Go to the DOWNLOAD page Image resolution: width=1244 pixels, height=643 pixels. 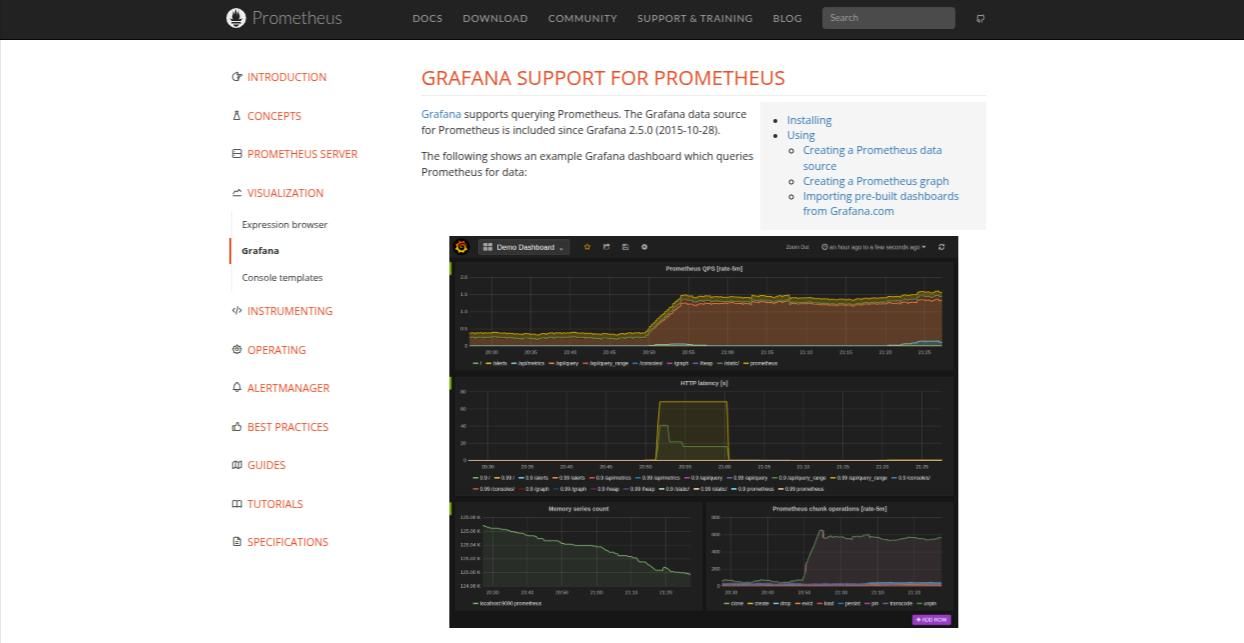[495, 18]
